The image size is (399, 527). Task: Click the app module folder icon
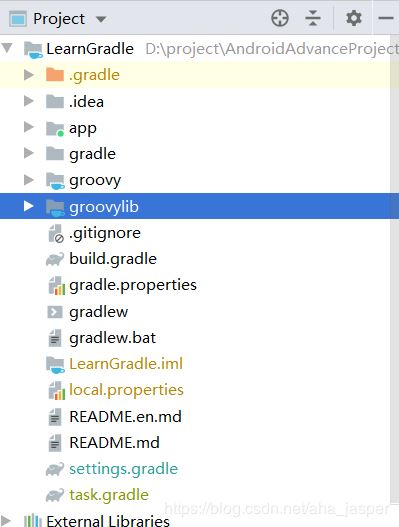[x=55, y=128]
